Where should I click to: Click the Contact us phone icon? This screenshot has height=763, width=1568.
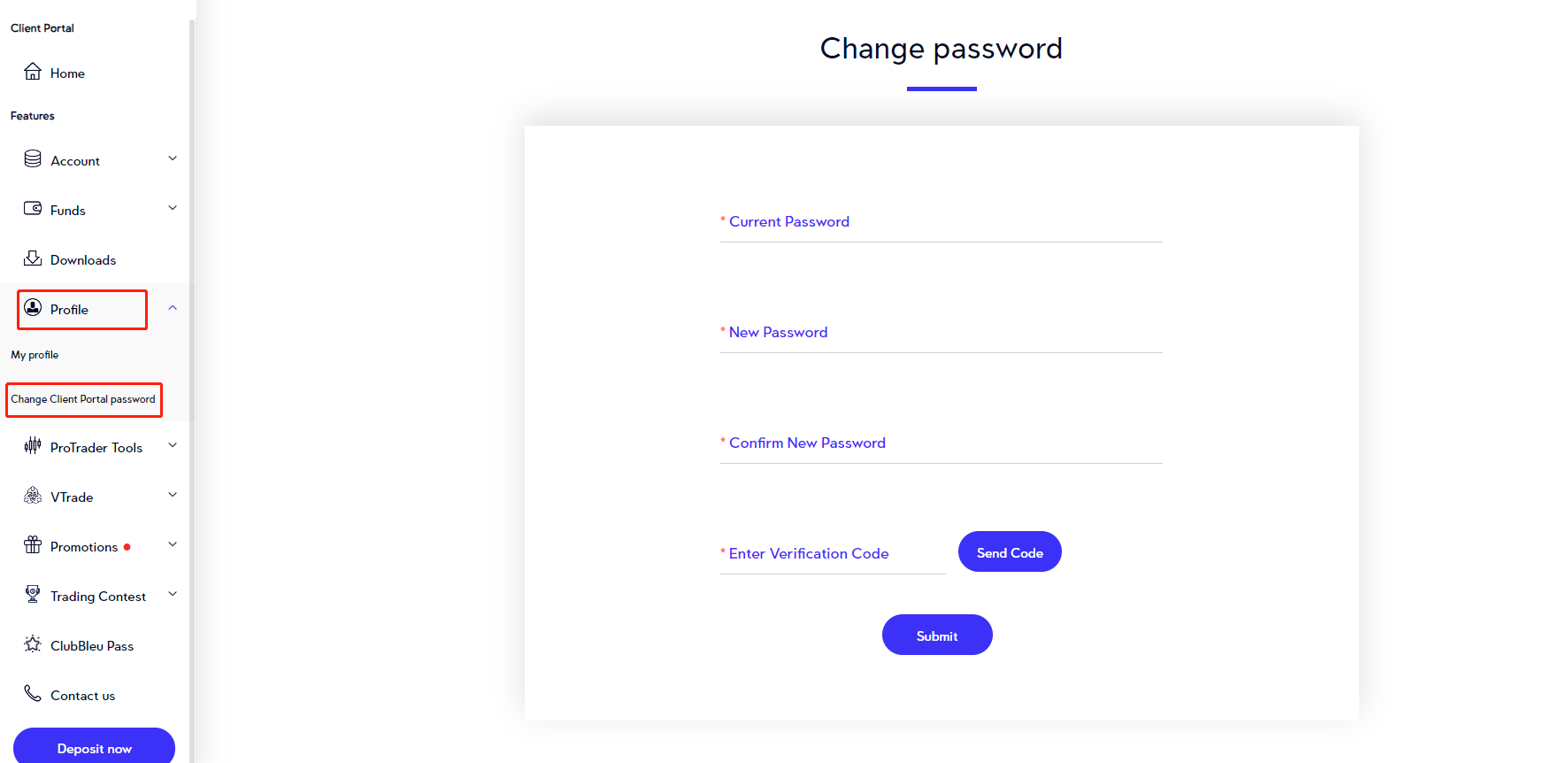tap(33, 694)
